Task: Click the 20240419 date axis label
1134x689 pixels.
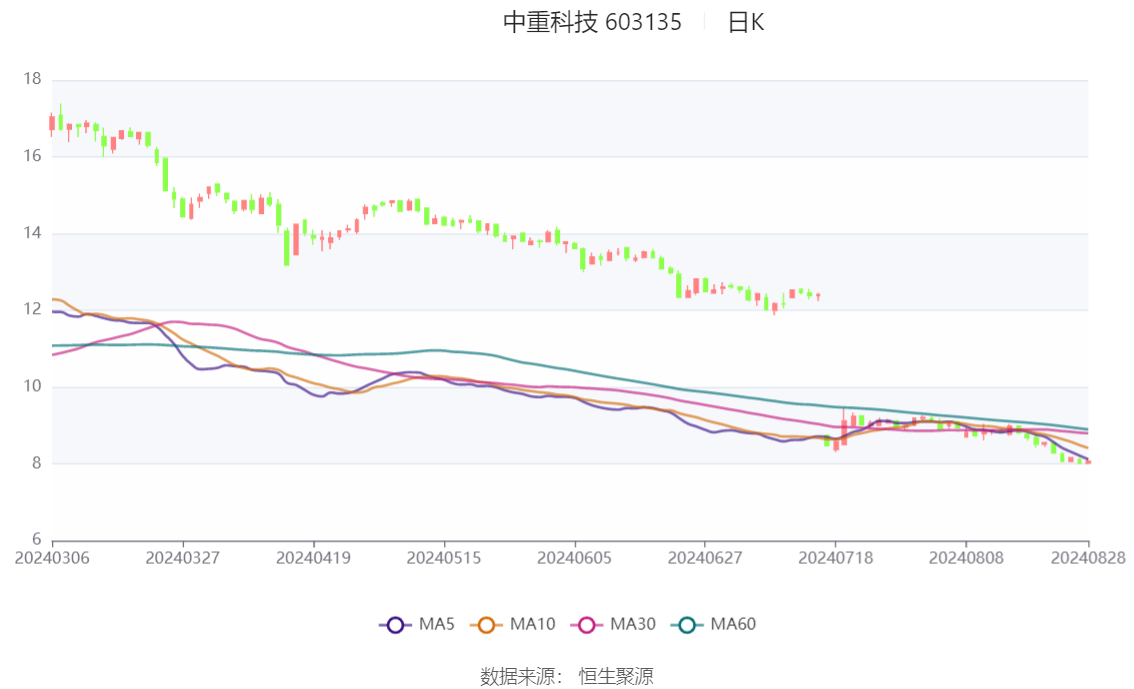Action: click(x=313, y=558)
